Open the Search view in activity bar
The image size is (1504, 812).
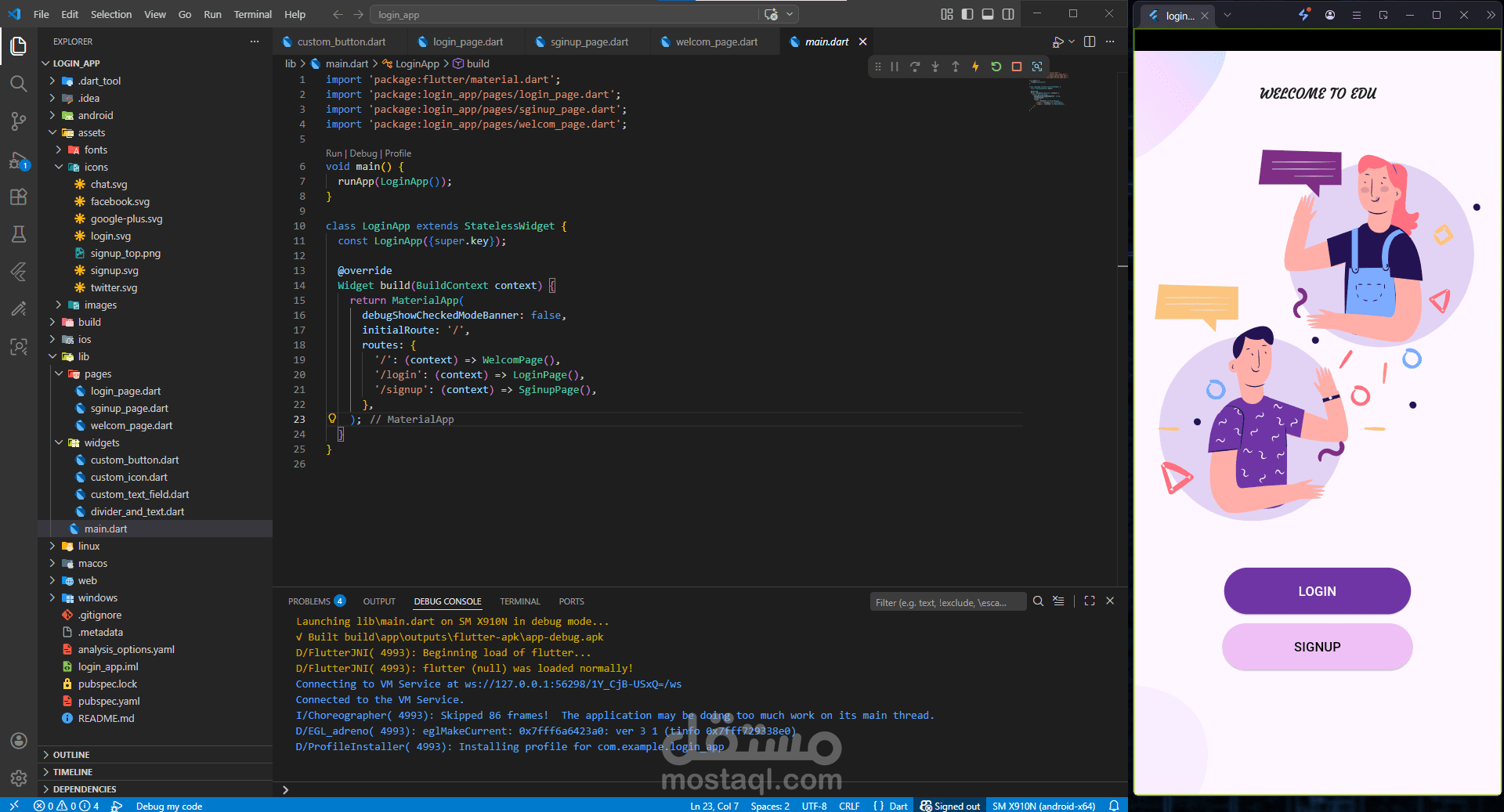[19, 84]
